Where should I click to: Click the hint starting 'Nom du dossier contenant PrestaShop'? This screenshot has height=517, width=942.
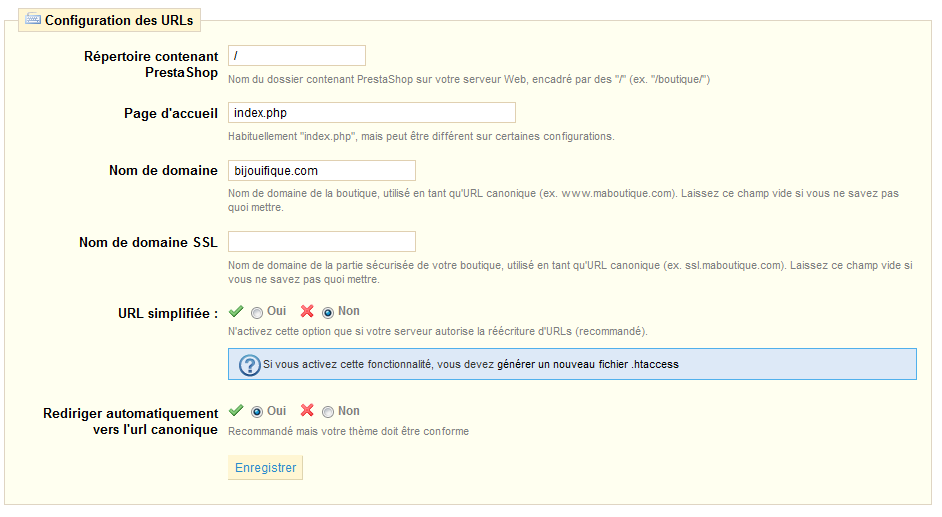(469, 79)
